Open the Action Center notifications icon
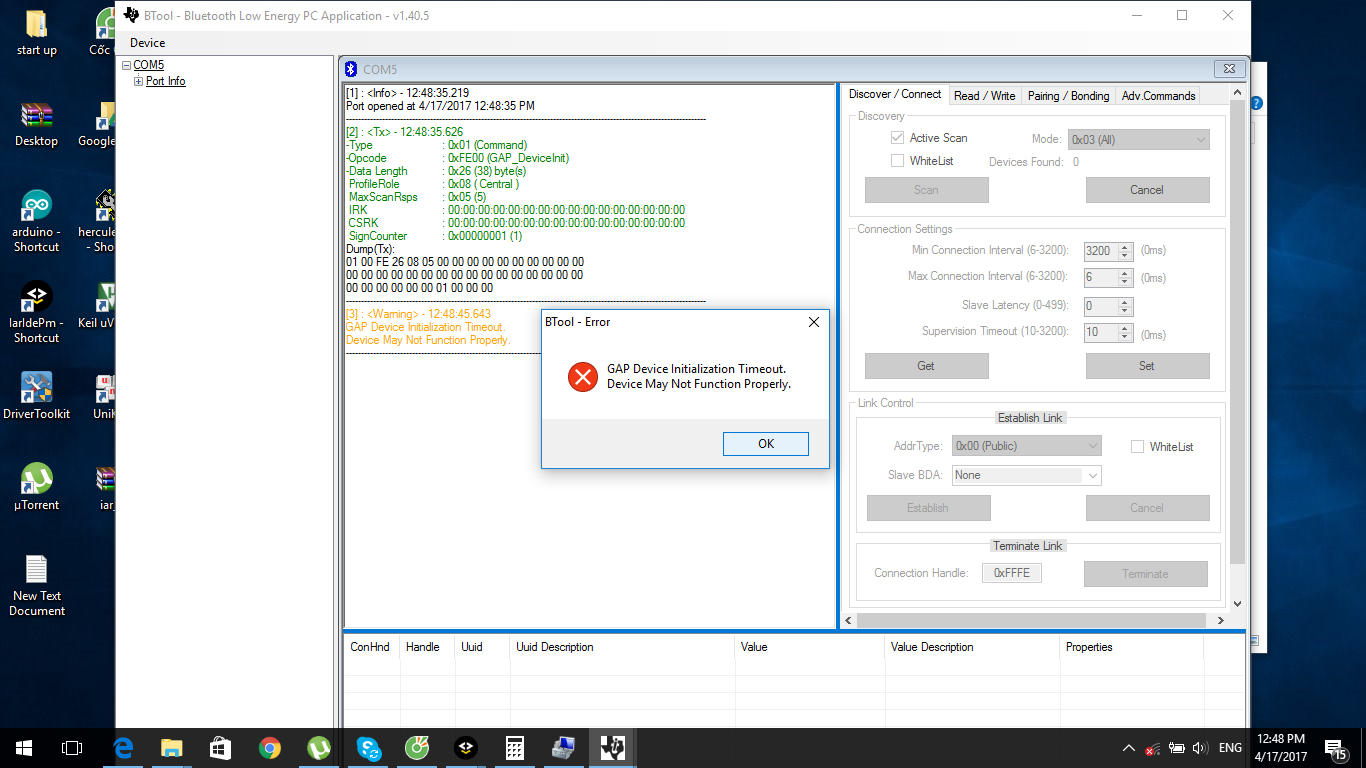 click(x=1334, y=748)
